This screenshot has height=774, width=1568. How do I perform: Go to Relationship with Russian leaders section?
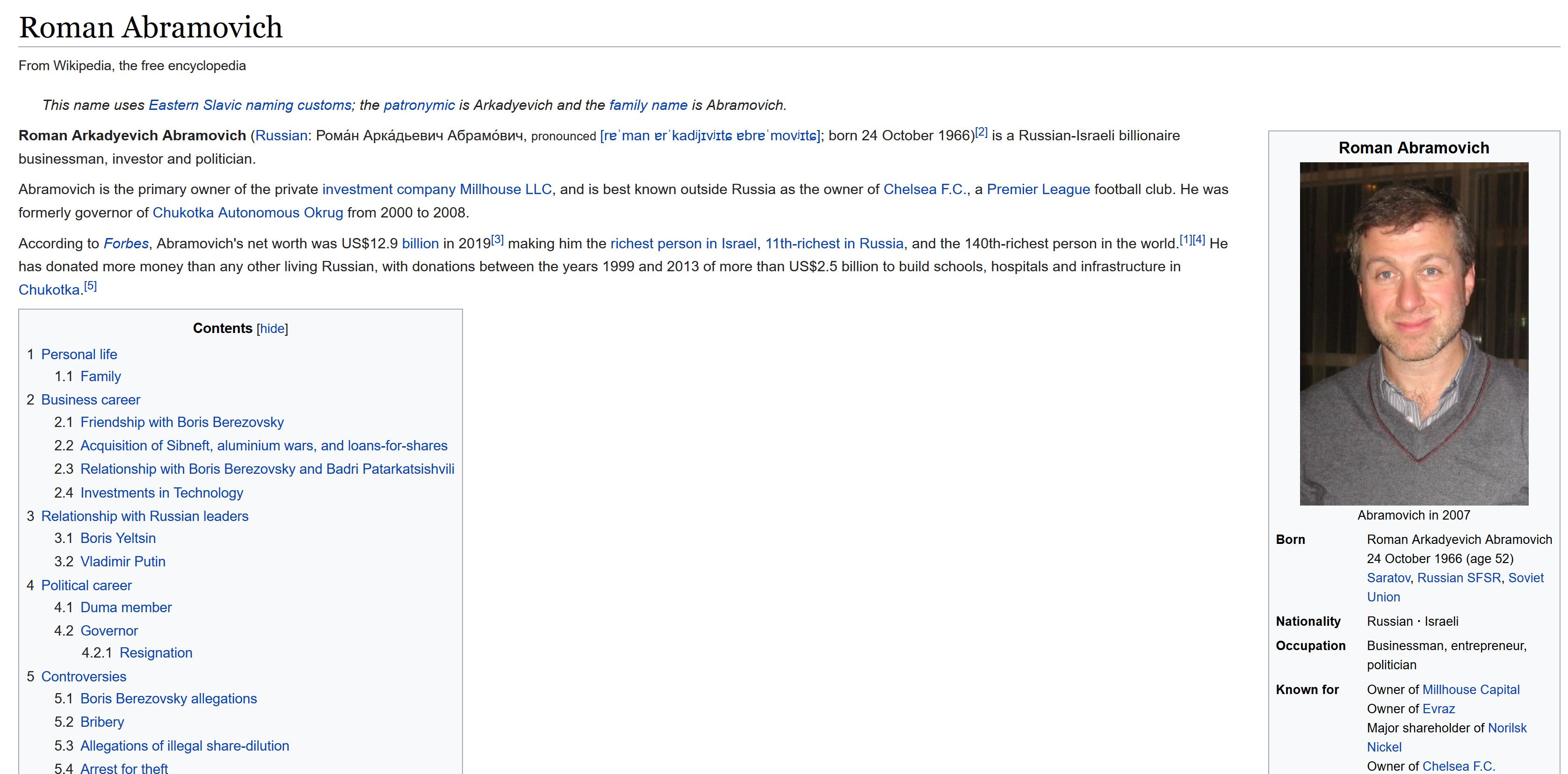pos(145,516)
